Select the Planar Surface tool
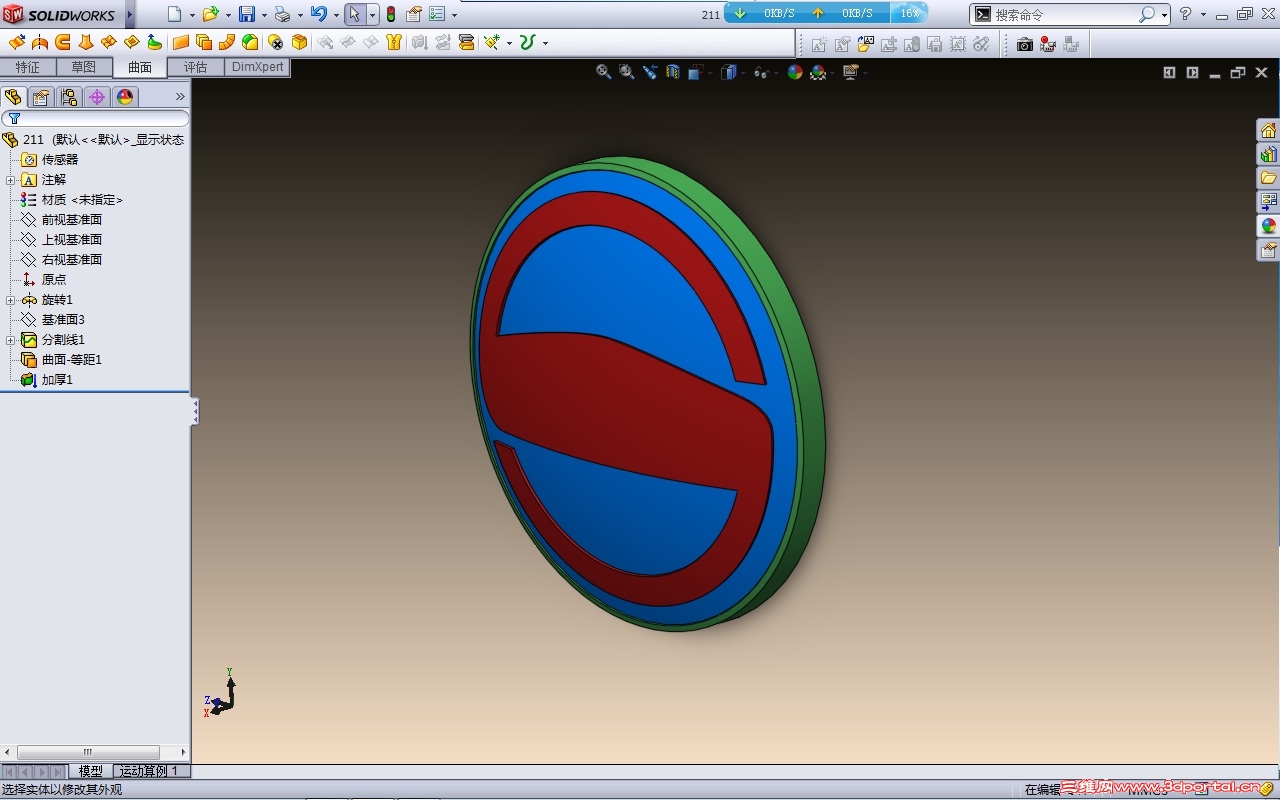Viewport: 1280px width, 800px height. click(x=181, y=42)
